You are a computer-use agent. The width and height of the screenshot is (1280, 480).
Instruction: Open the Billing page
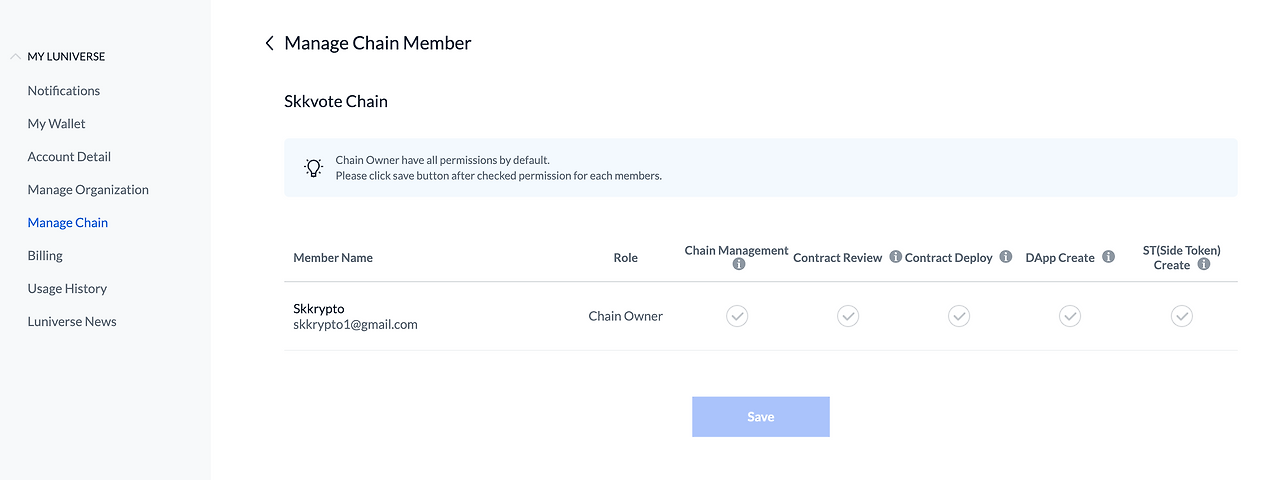click(x=45, y=255)
